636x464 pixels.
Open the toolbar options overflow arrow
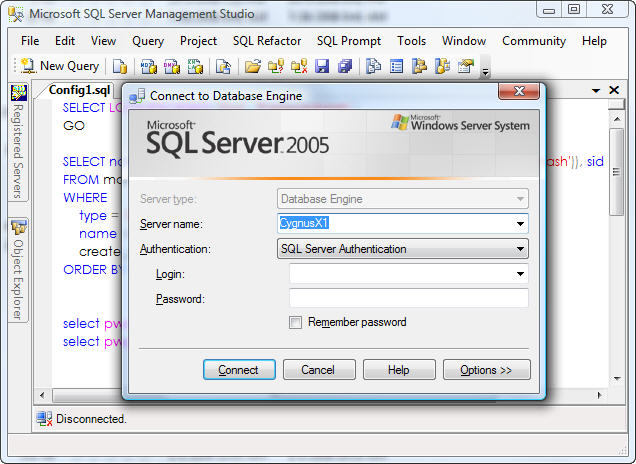click(485, 68)
